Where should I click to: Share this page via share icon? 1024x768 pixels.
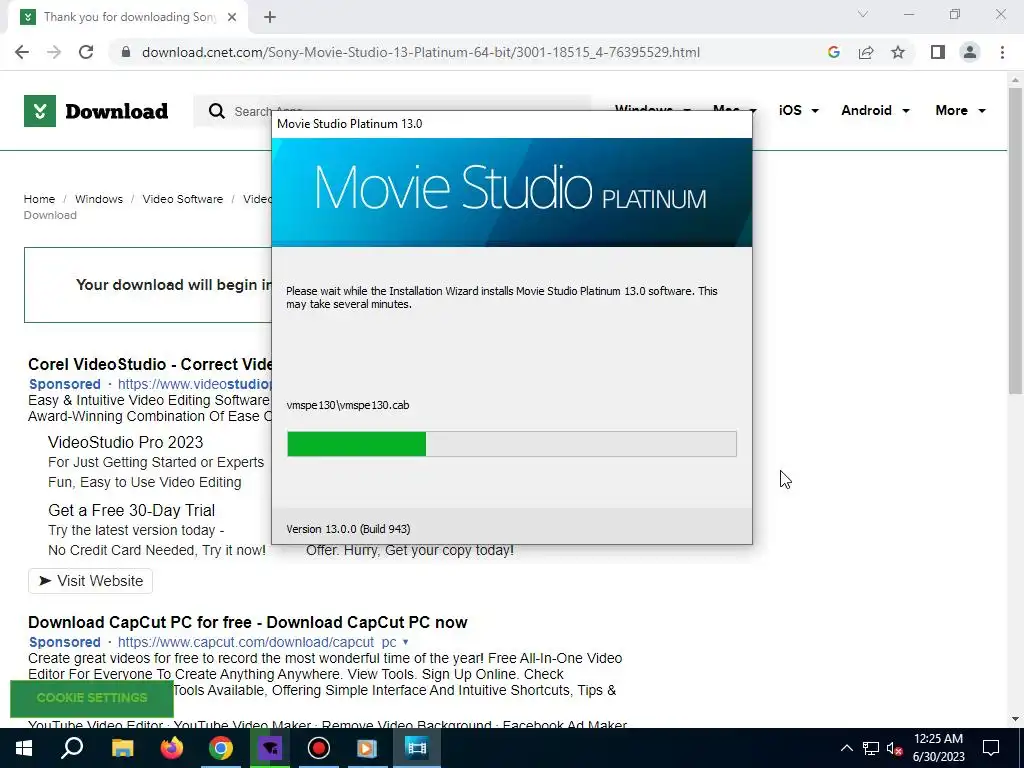click(x=866, y=52)
